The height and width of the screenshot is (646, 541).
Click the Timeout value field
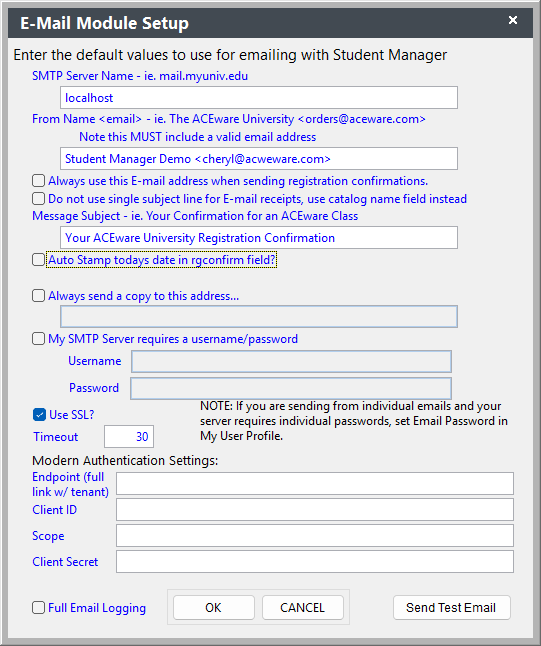tap(129, 436)
